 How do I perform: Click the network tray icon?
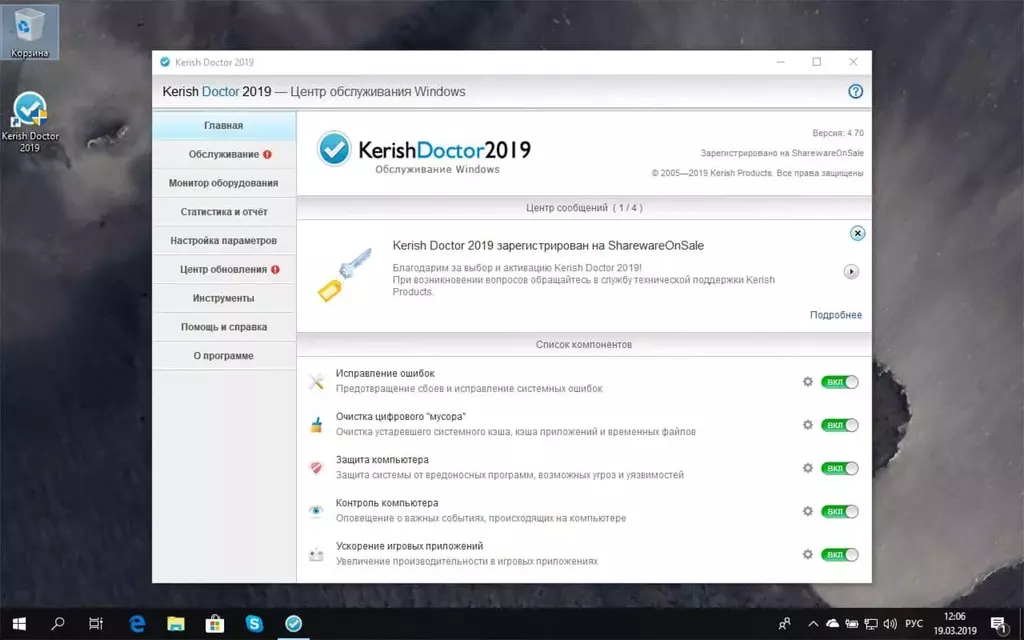871,624
